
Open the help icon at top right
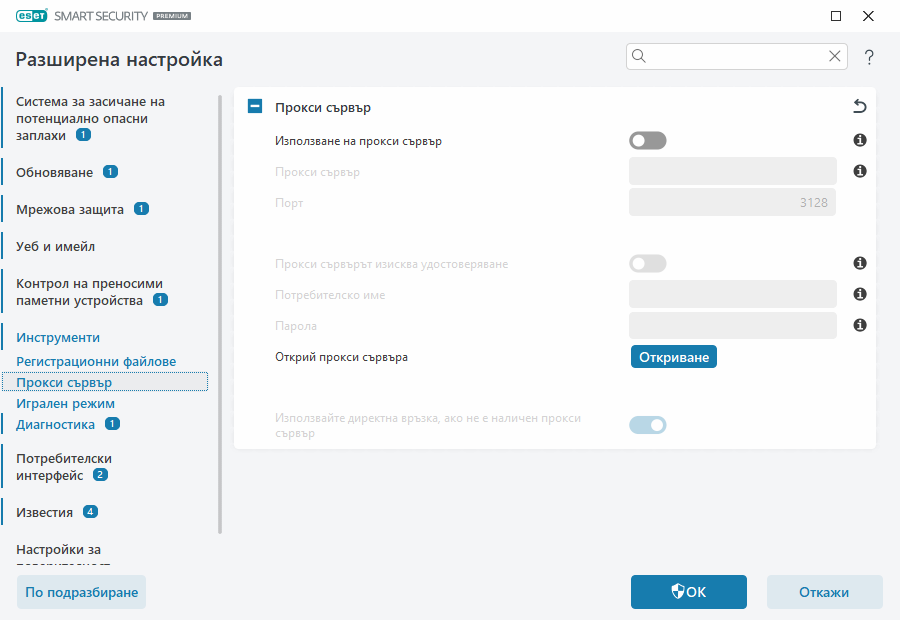click(868, 57)
